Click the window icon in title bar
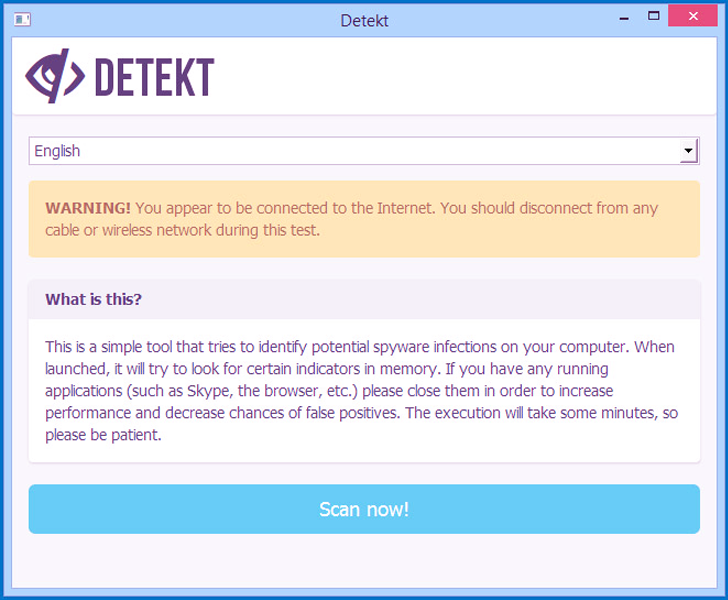This screenshot has height=600, width=728. point(22,20)
